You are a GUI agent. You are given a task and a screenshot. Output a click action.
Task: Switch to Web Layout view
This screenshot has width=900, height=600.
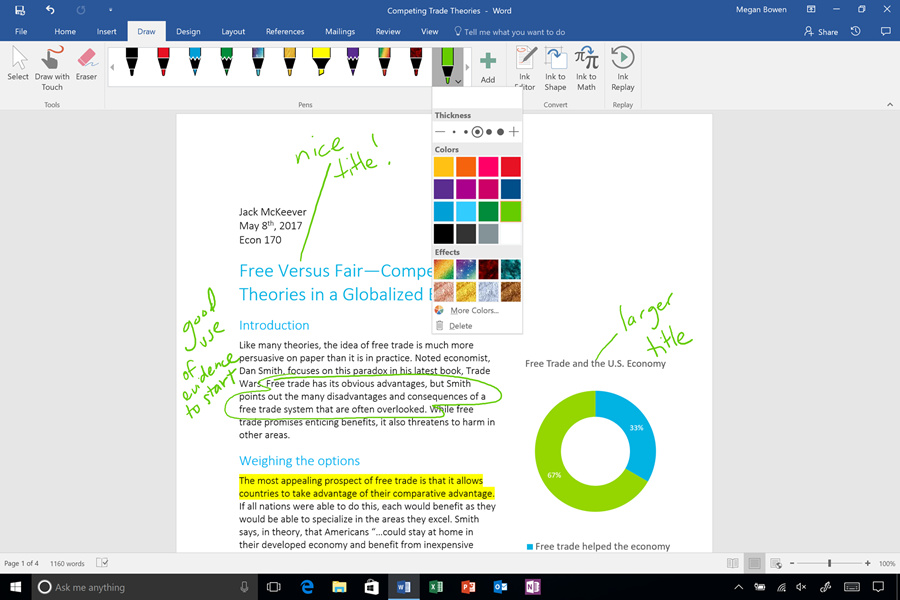(x=776, y=563)
